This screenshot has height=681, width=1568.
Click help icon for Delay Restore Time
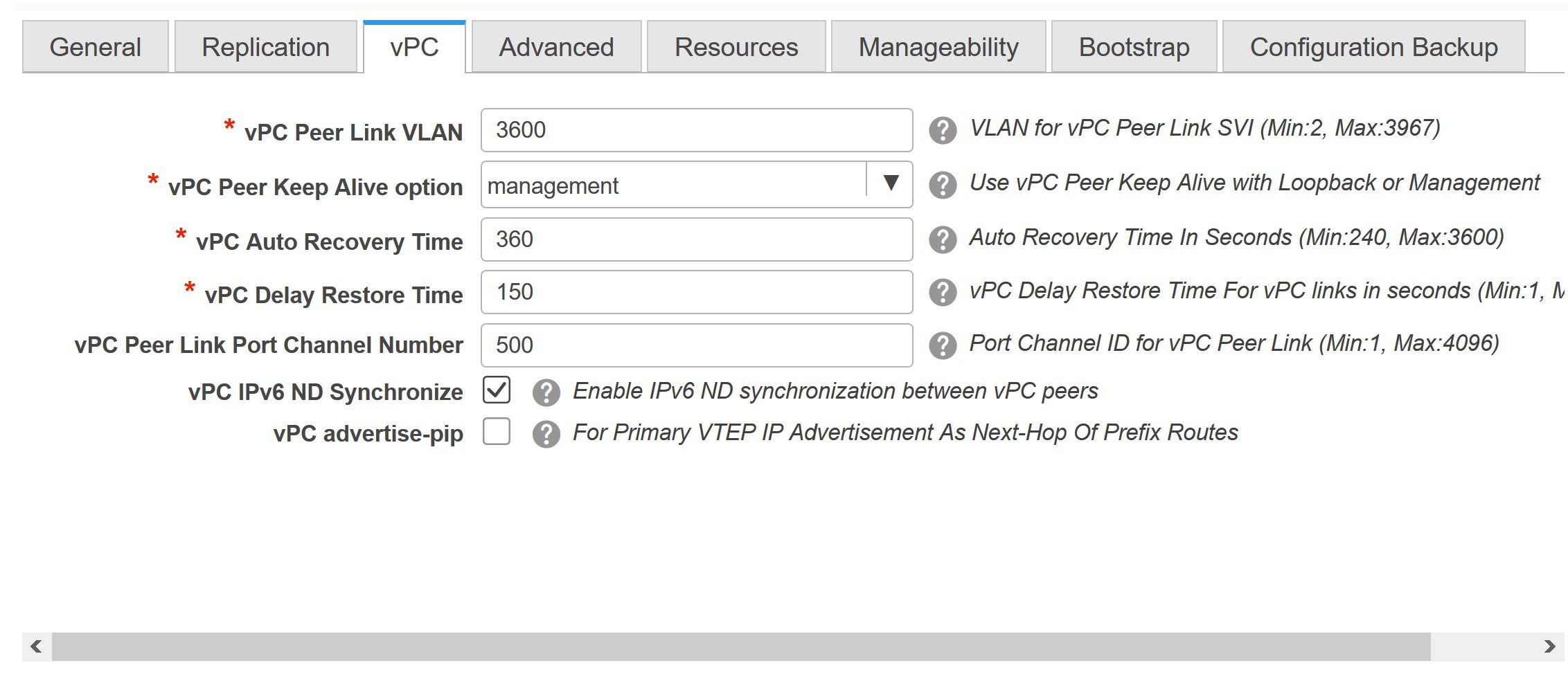click(943, 292)
